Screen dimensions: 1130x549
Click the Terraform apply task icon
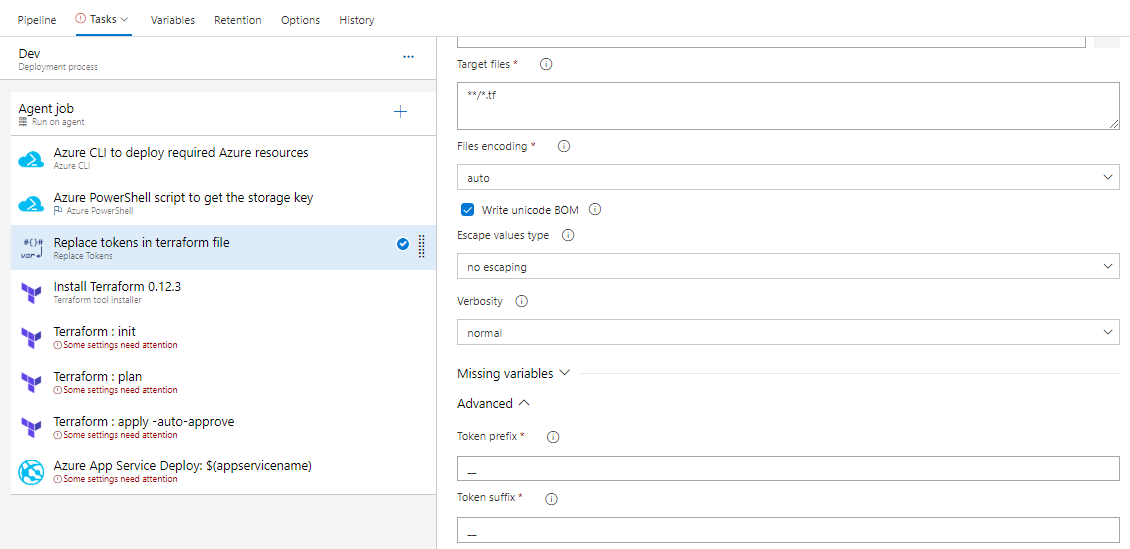(x=32, y=427)
